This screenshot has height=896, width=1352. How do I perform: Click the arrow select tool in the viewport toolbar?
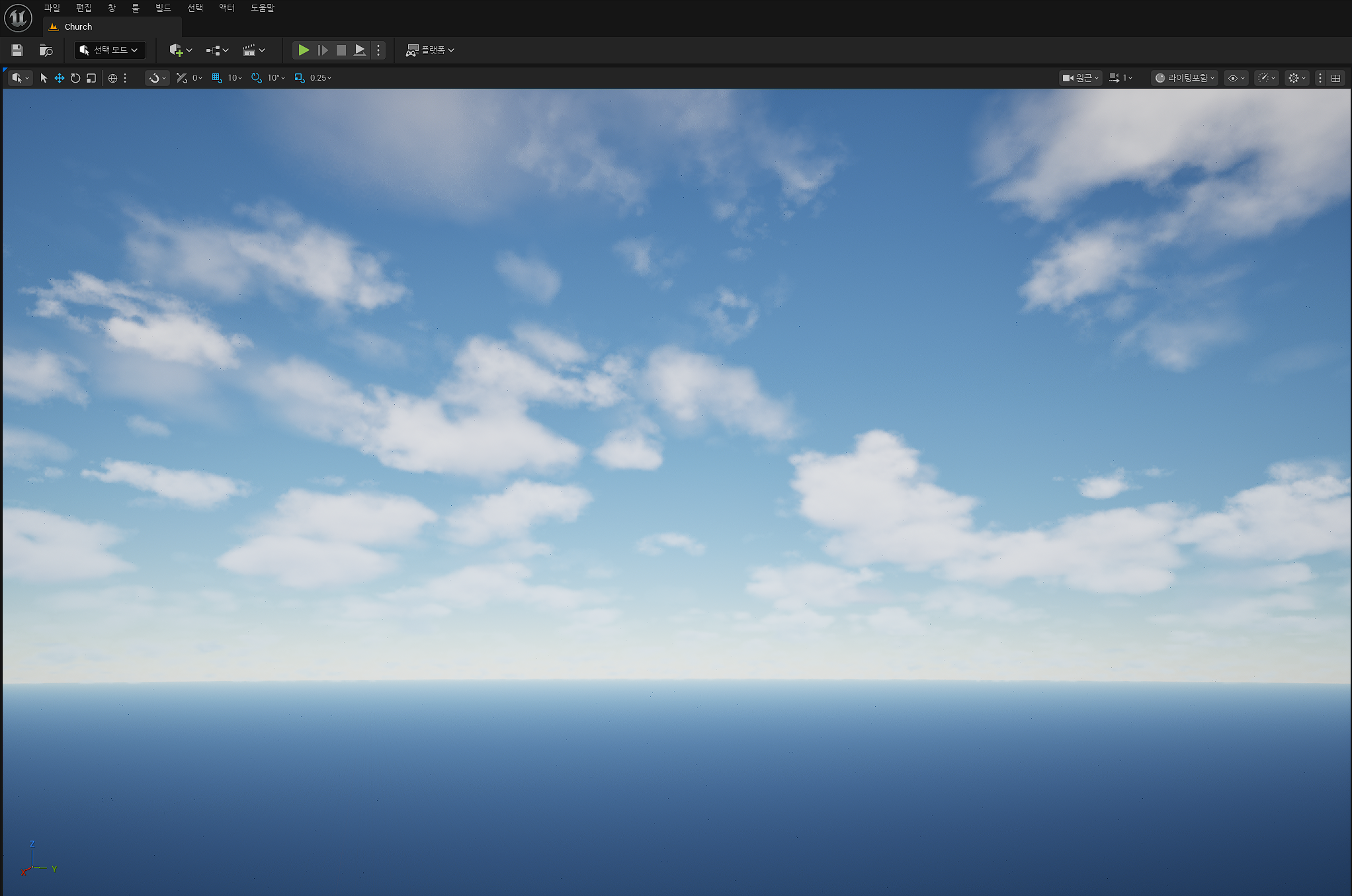point(44,78)
